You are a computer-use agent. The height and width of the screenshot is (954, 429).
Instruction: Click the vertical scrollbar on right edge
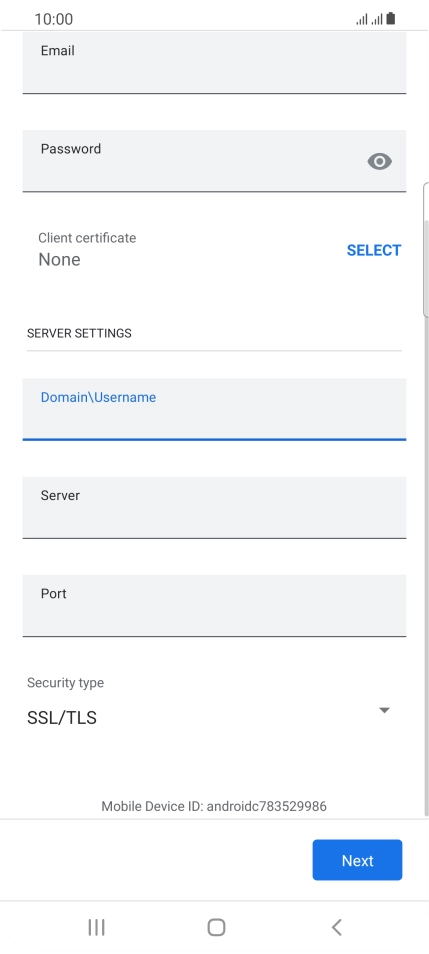[x=426, y=249]
